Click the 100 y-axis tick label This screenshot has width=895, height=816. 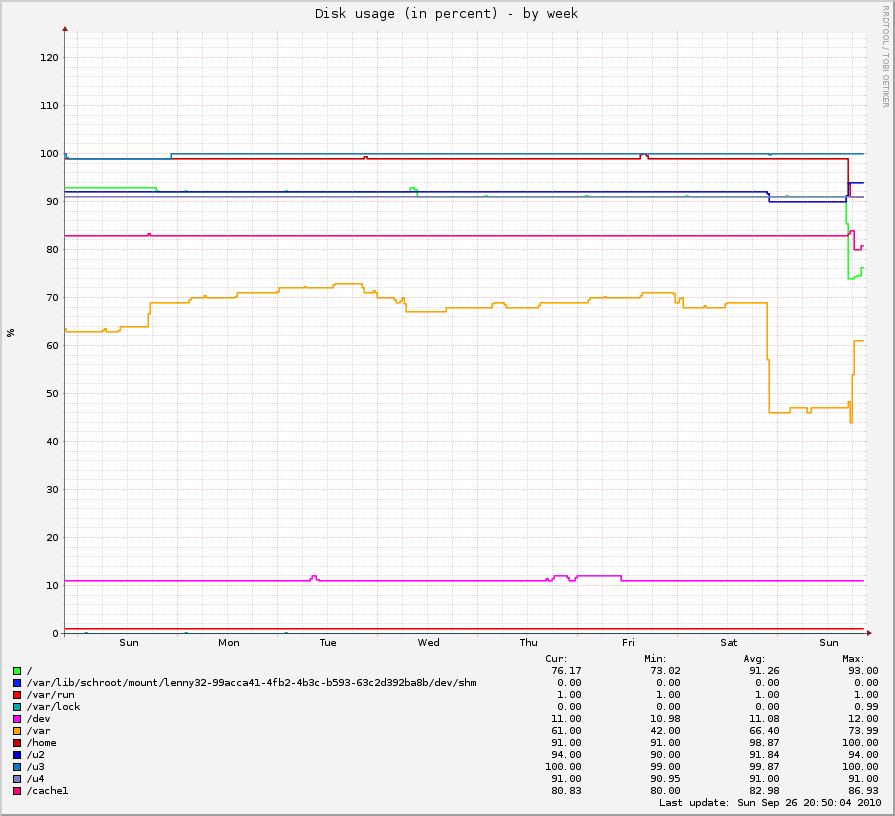(49, 153)
